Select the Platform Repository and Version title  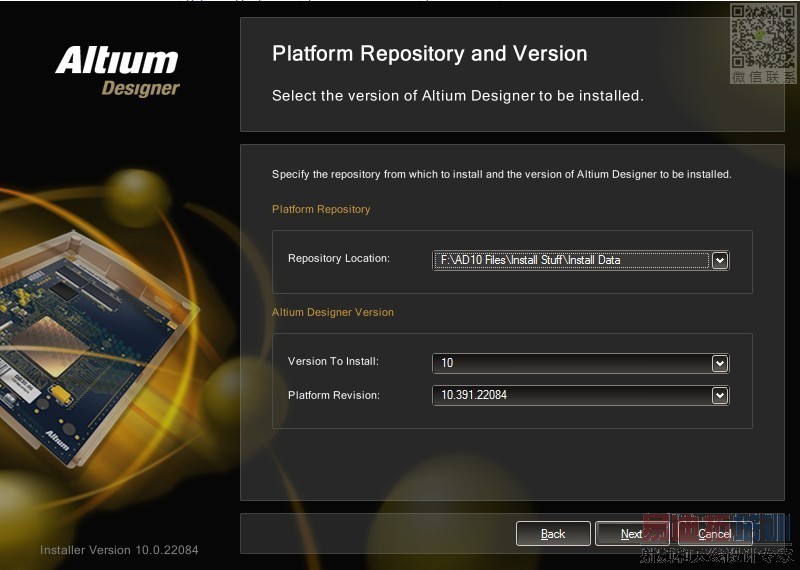coord(430,54)
